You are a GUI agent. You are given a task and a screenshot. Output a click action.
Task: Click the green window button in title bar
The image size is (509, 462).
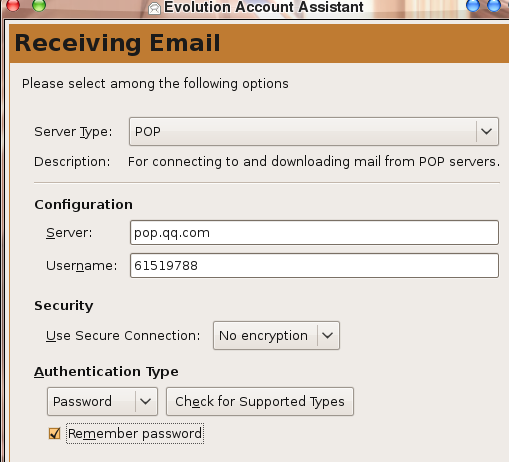click(39, 5)
